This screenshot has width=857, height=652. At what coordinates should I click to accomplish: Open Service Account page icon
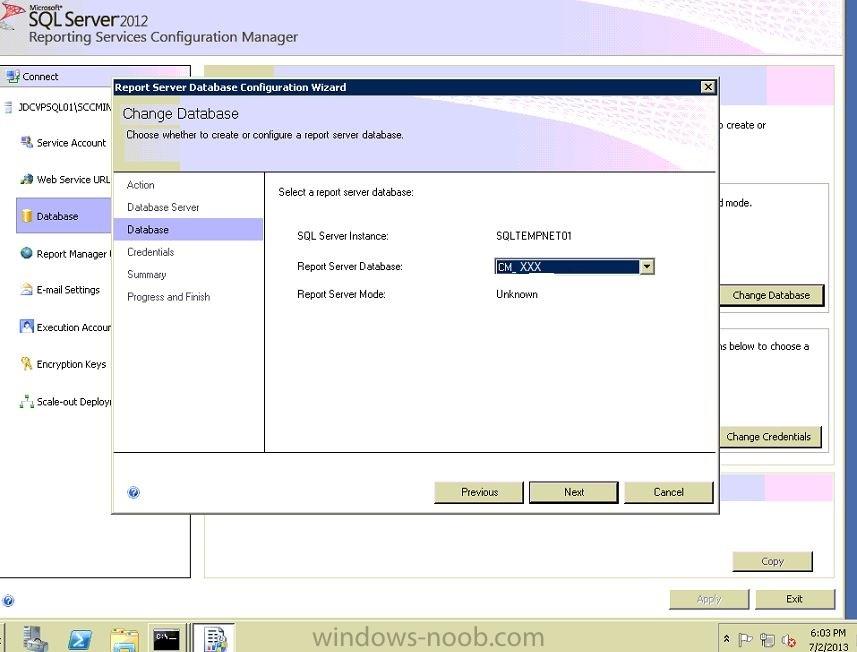pos(26,143)
